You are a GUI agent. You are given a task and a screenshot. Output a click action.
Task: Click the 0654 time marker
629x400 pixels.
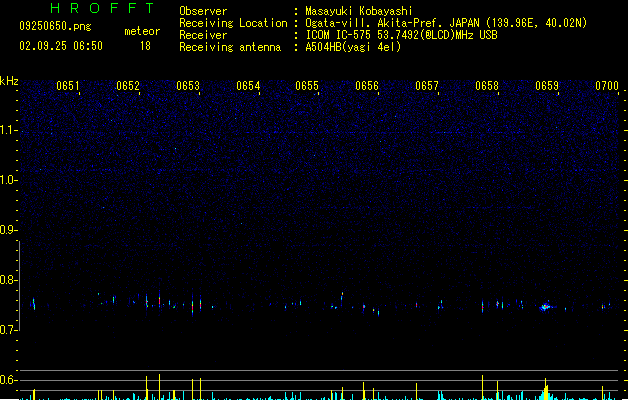click(x=248, y=86)
